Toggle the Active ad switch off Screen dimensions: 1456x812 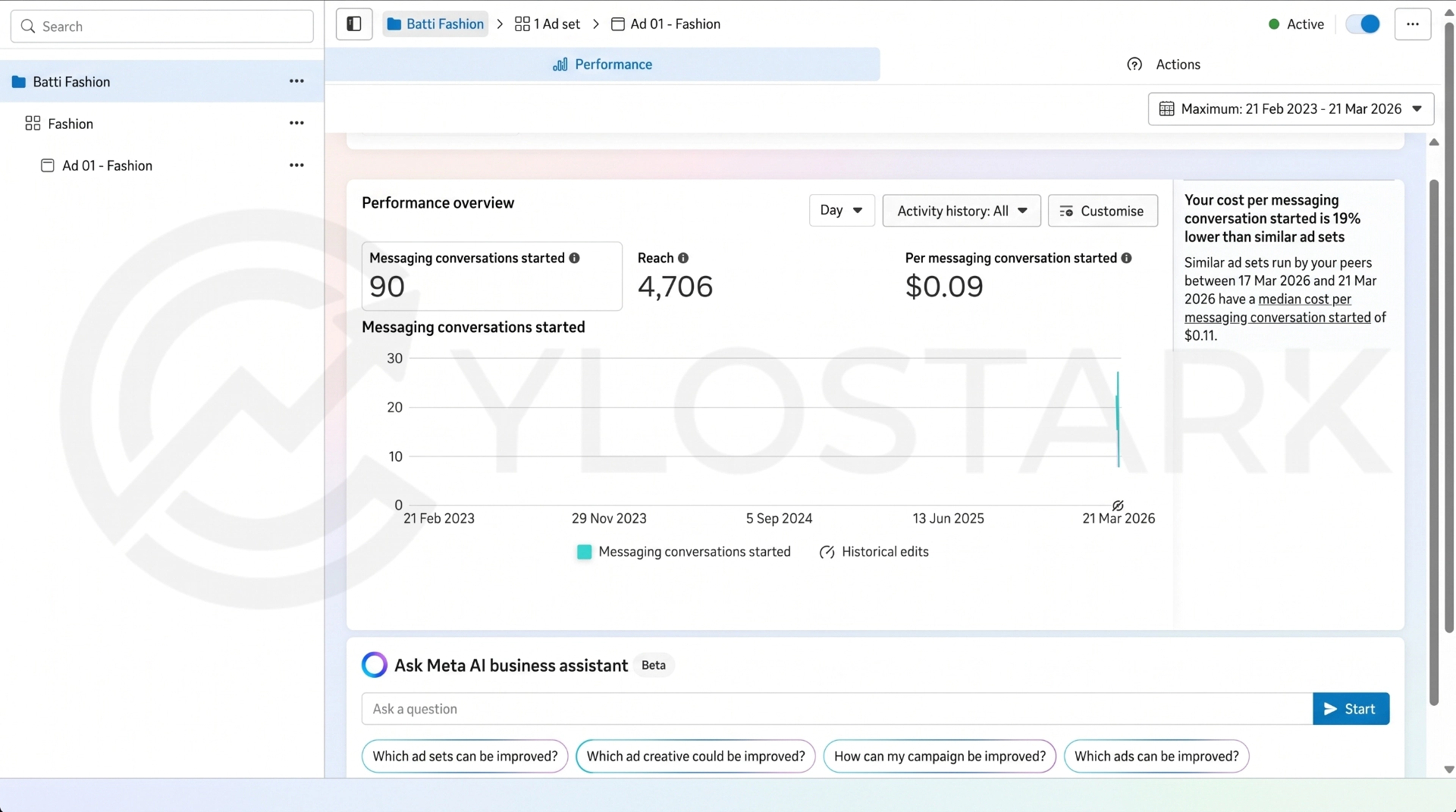(x=1363, y=24)
